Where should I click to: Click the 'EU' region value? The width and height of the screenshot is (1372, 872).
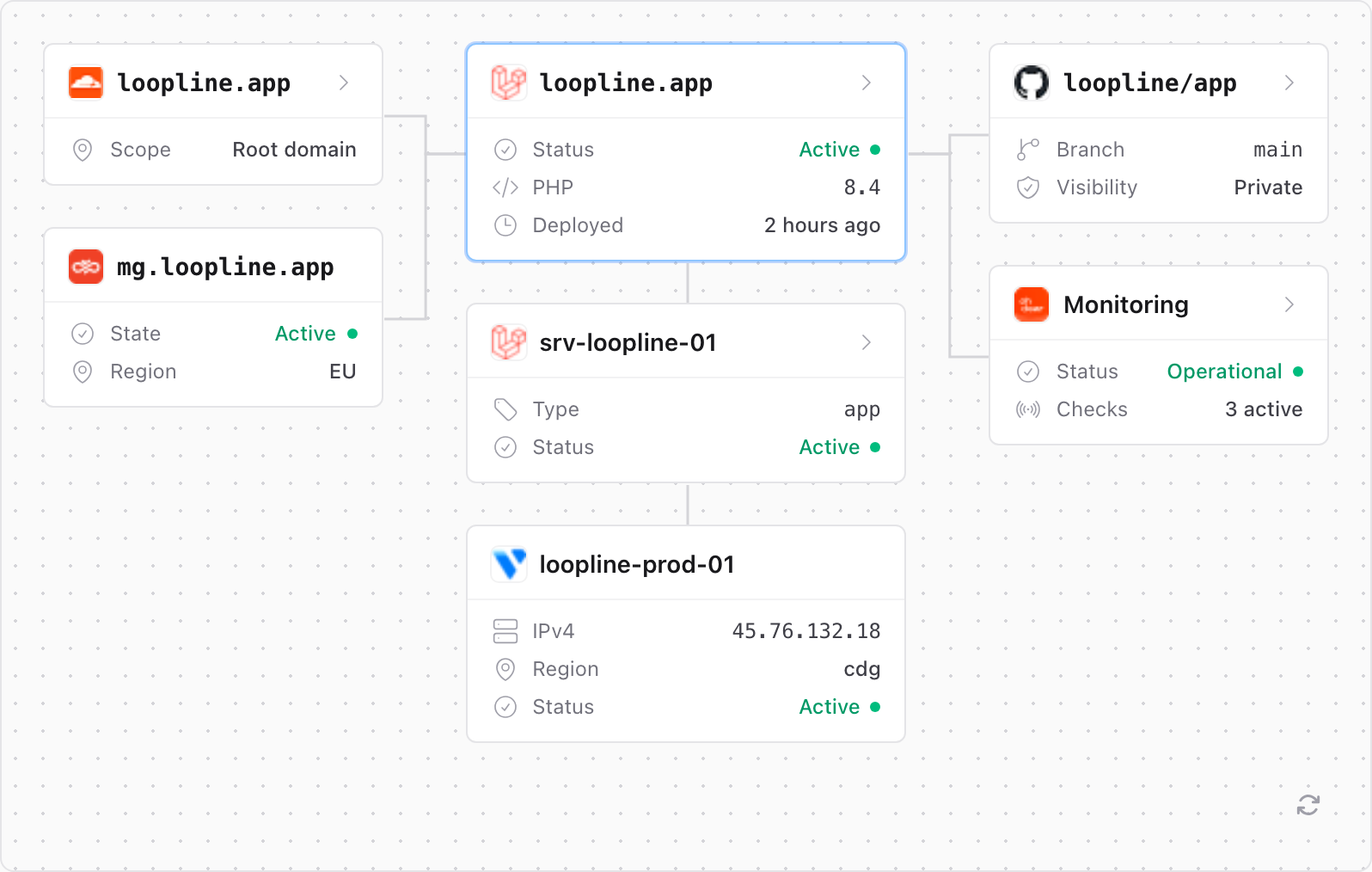(x=342, y=372)
